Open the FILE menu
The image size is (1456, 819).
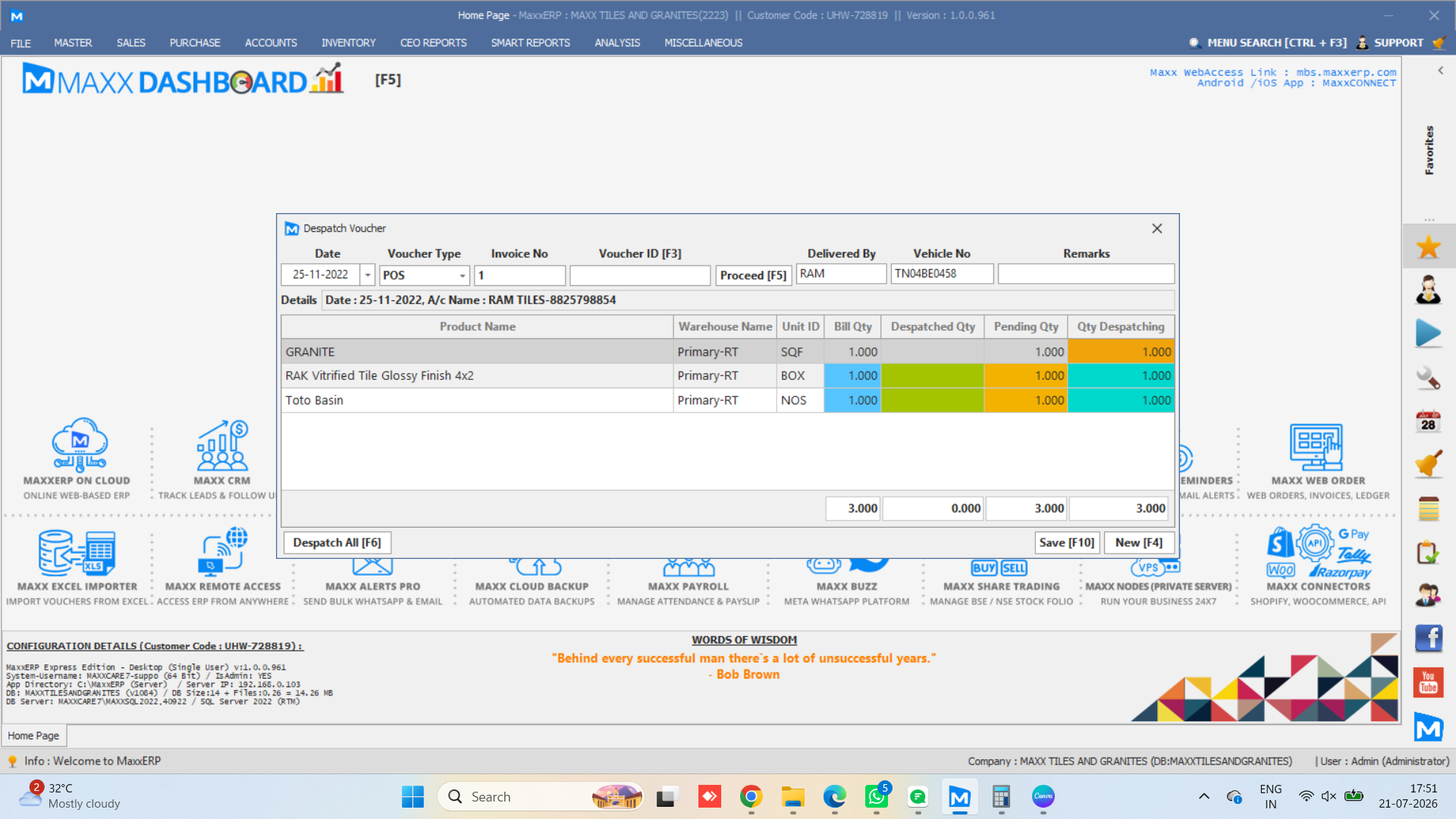[x=20, y=43]
